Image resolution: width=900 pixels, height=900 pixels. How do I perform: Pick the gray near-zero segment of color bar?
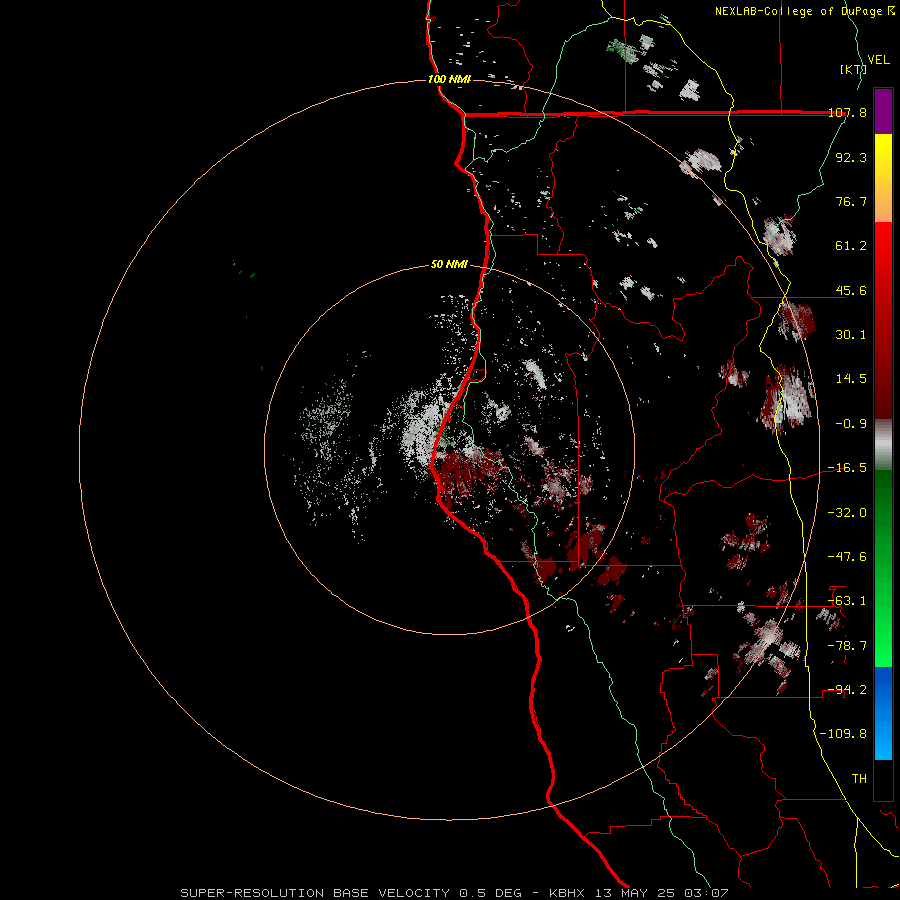(883, 445)
